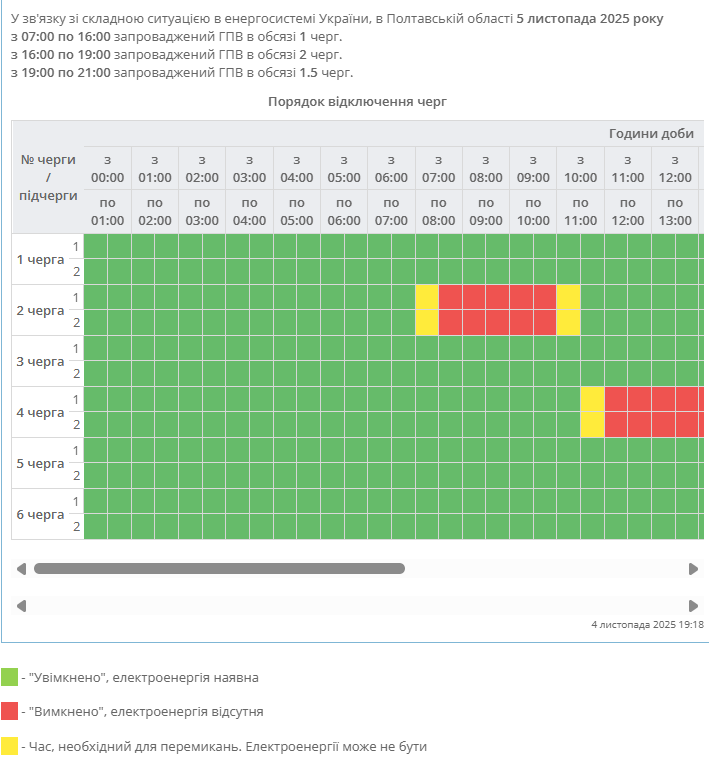Select the "6 черга" row label
Screen dimensions: 709x767
click(40, 514)
